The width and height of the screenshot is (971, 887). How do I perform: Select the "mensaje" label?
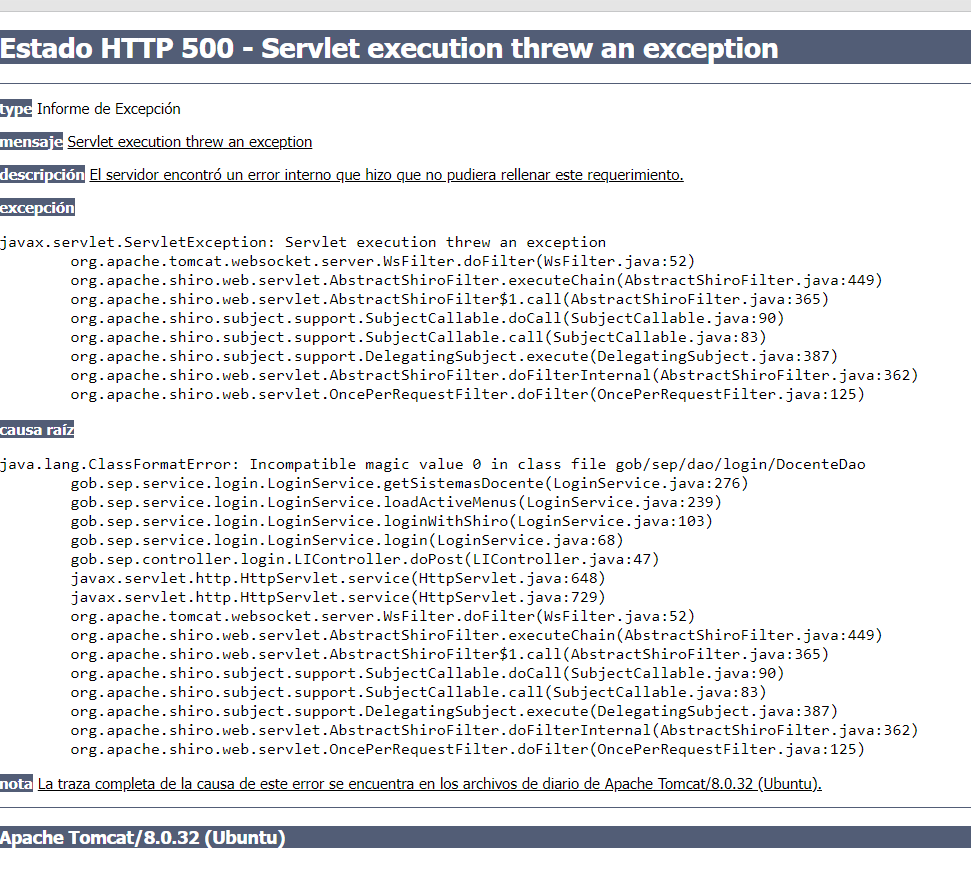pyautogui.click(x=31, y=142)
